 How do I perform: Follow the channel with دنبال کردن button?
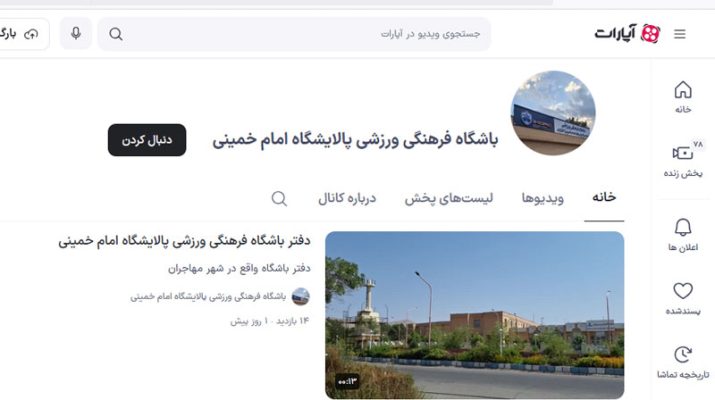tap(147, 140)
